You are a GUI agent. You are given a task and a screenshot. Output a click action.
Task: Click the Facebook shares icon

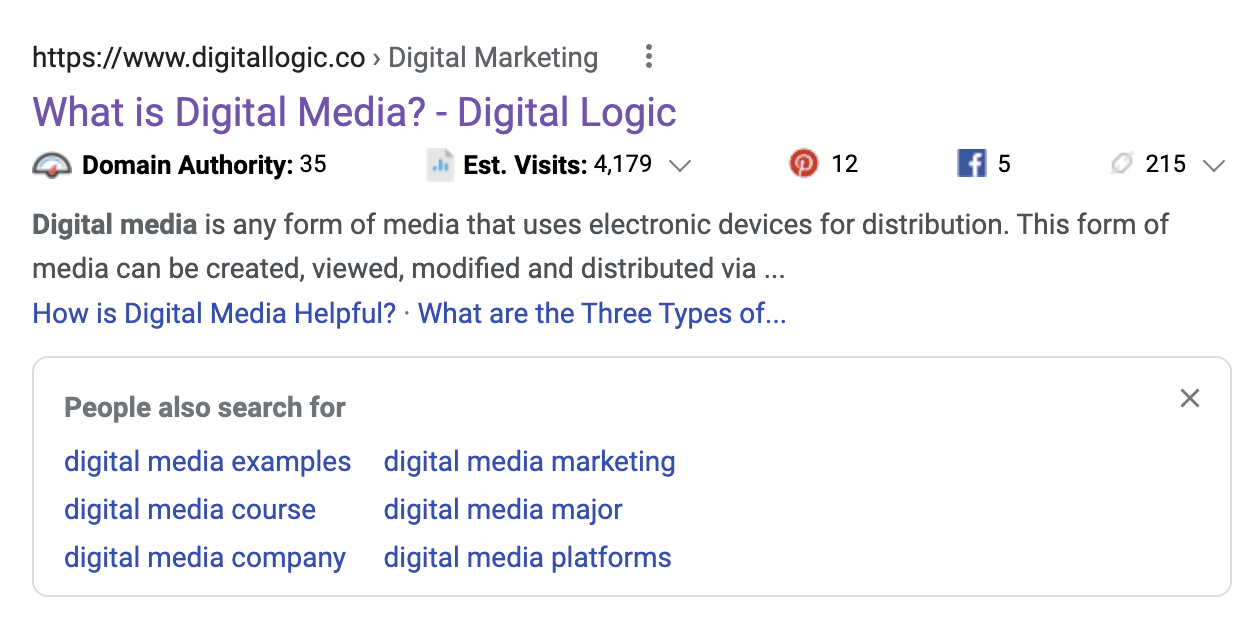(971, 163)
